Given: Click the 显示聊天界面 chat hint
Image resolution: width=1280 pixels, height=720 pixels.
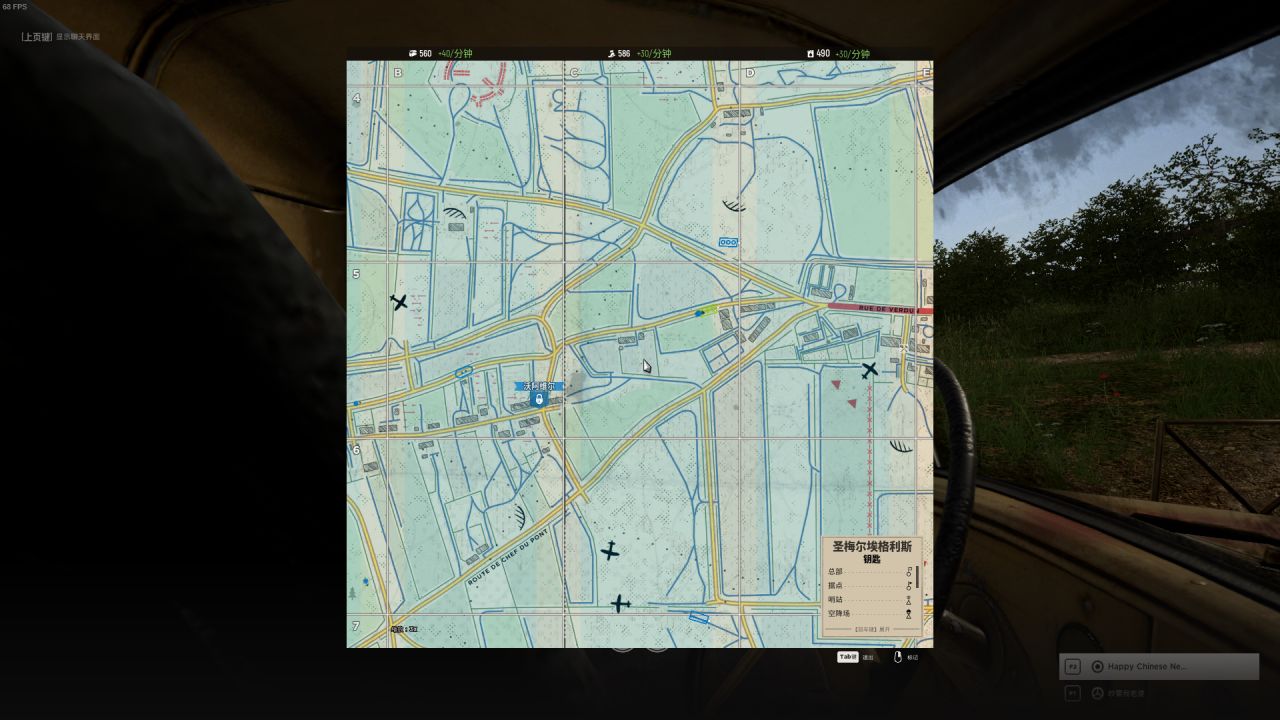Looking at the screenshot, I should click(x=78, y=37).
